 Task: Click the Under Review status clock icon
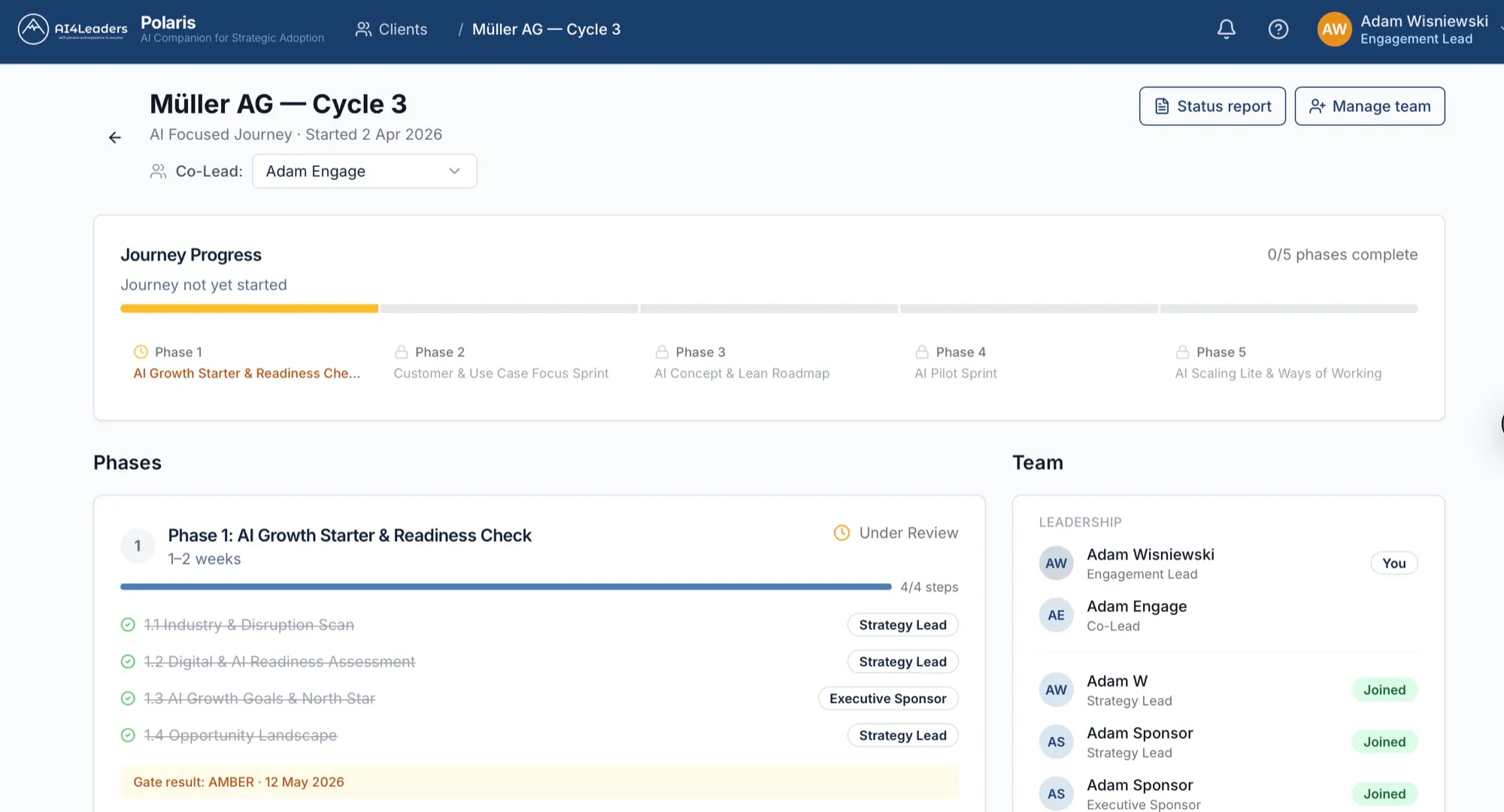pos(842,533)
